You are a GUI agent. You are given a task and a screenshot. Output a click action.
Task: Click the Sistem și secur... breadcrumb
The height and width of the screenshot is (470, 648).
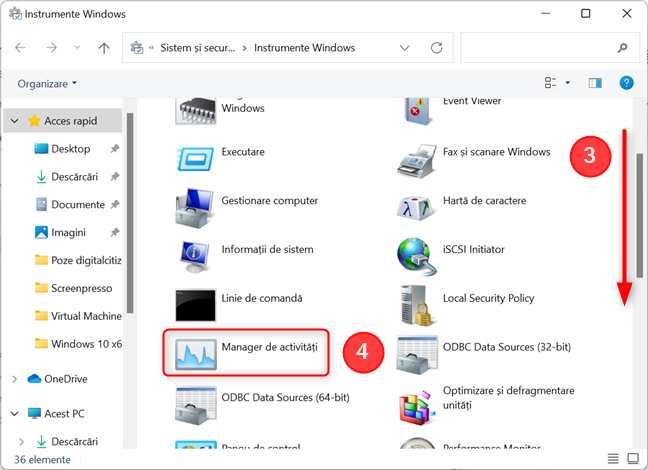pos(198,48)
